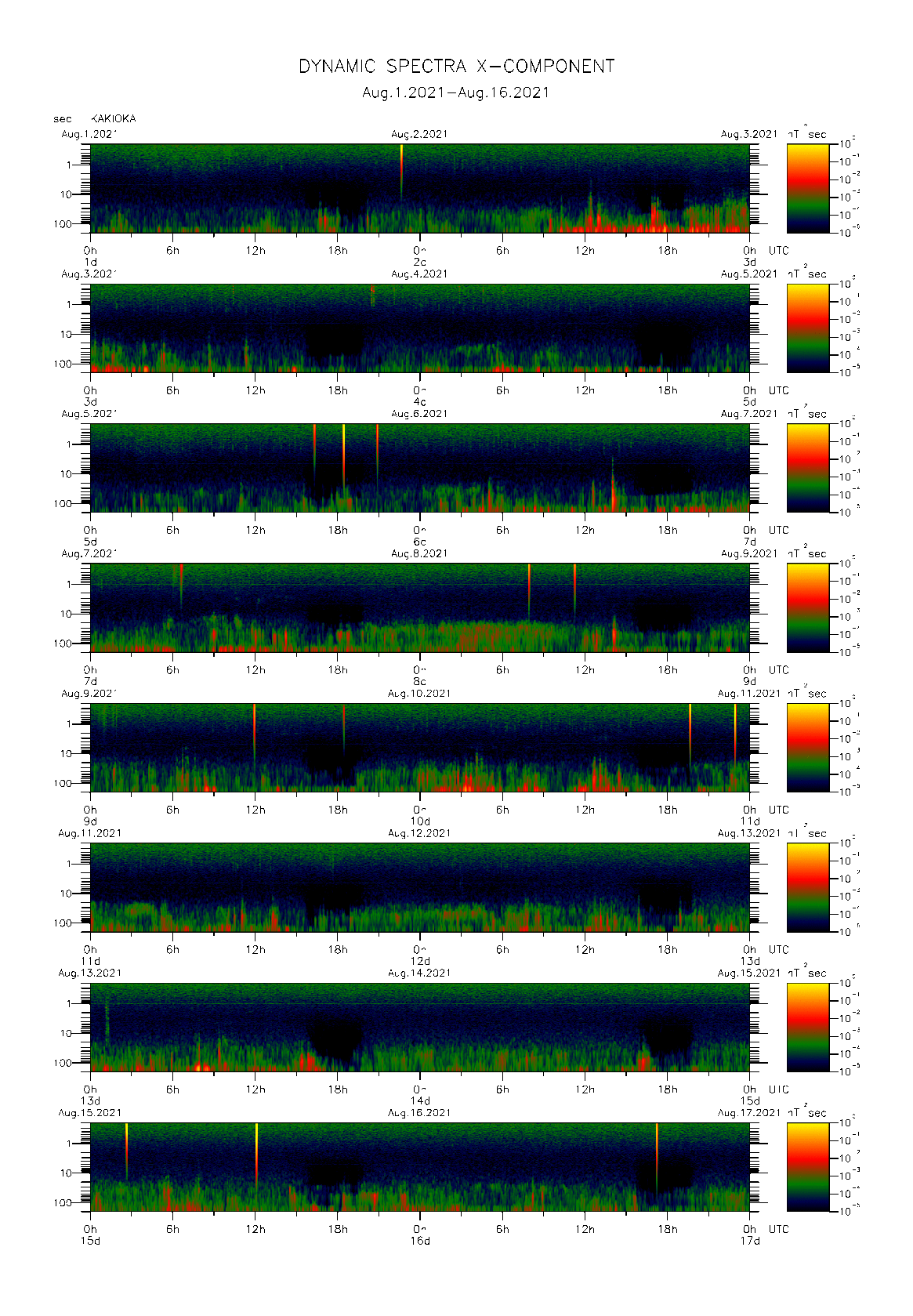The image size is (913, 1316).
Task: Click the "Aug.8.2021" date label
Action: (419, 553)
